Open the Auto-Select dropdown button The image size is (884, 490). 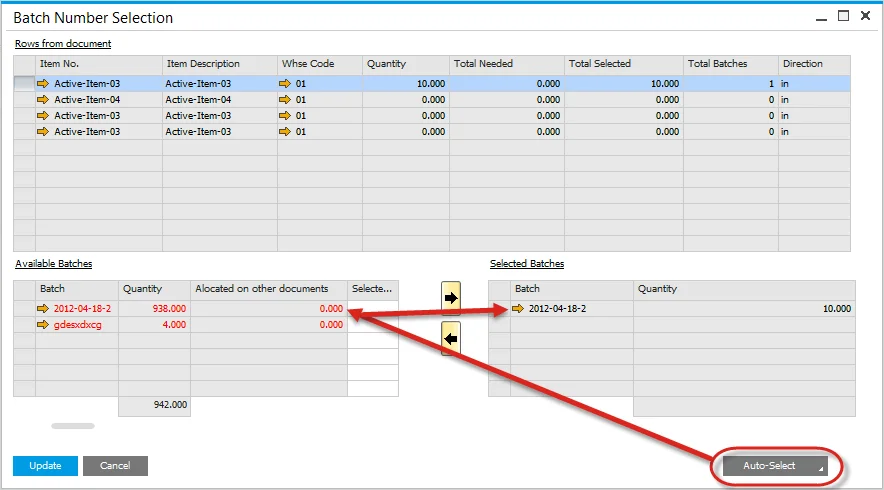coord(776,466)
